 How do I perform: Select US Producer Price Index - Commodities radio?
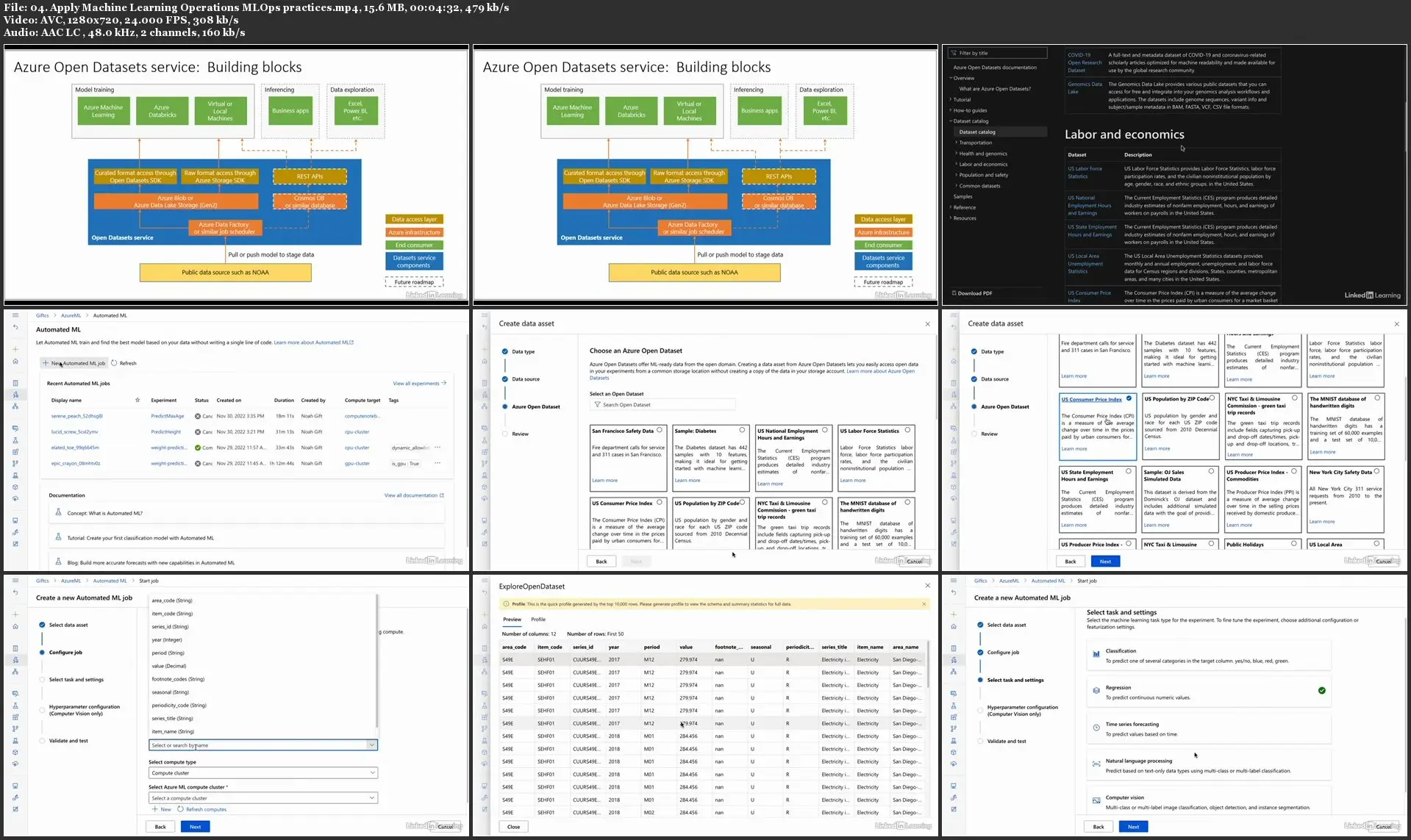click(x=1294, y=471)
